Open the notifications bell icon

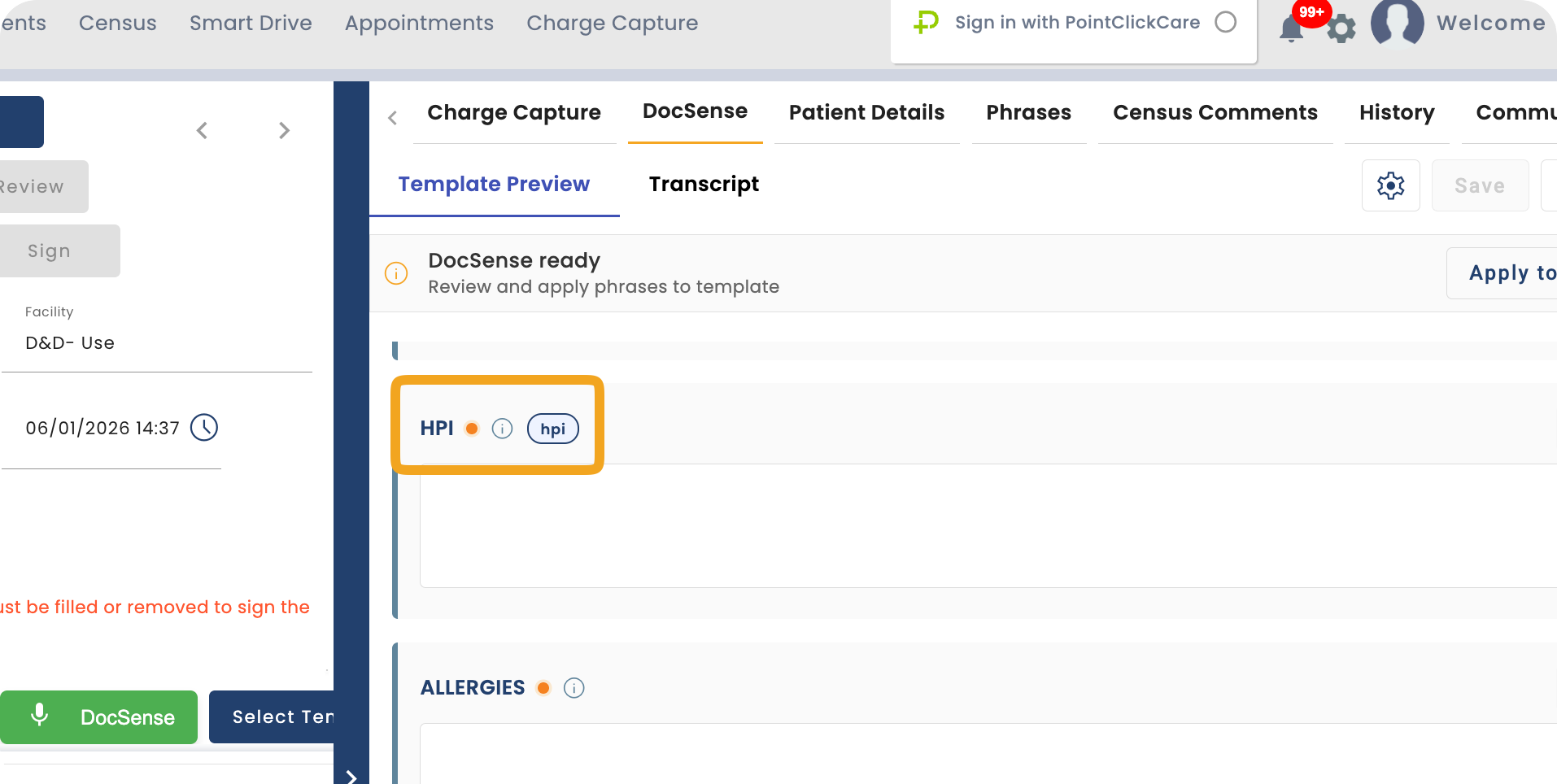point(1291,29)
